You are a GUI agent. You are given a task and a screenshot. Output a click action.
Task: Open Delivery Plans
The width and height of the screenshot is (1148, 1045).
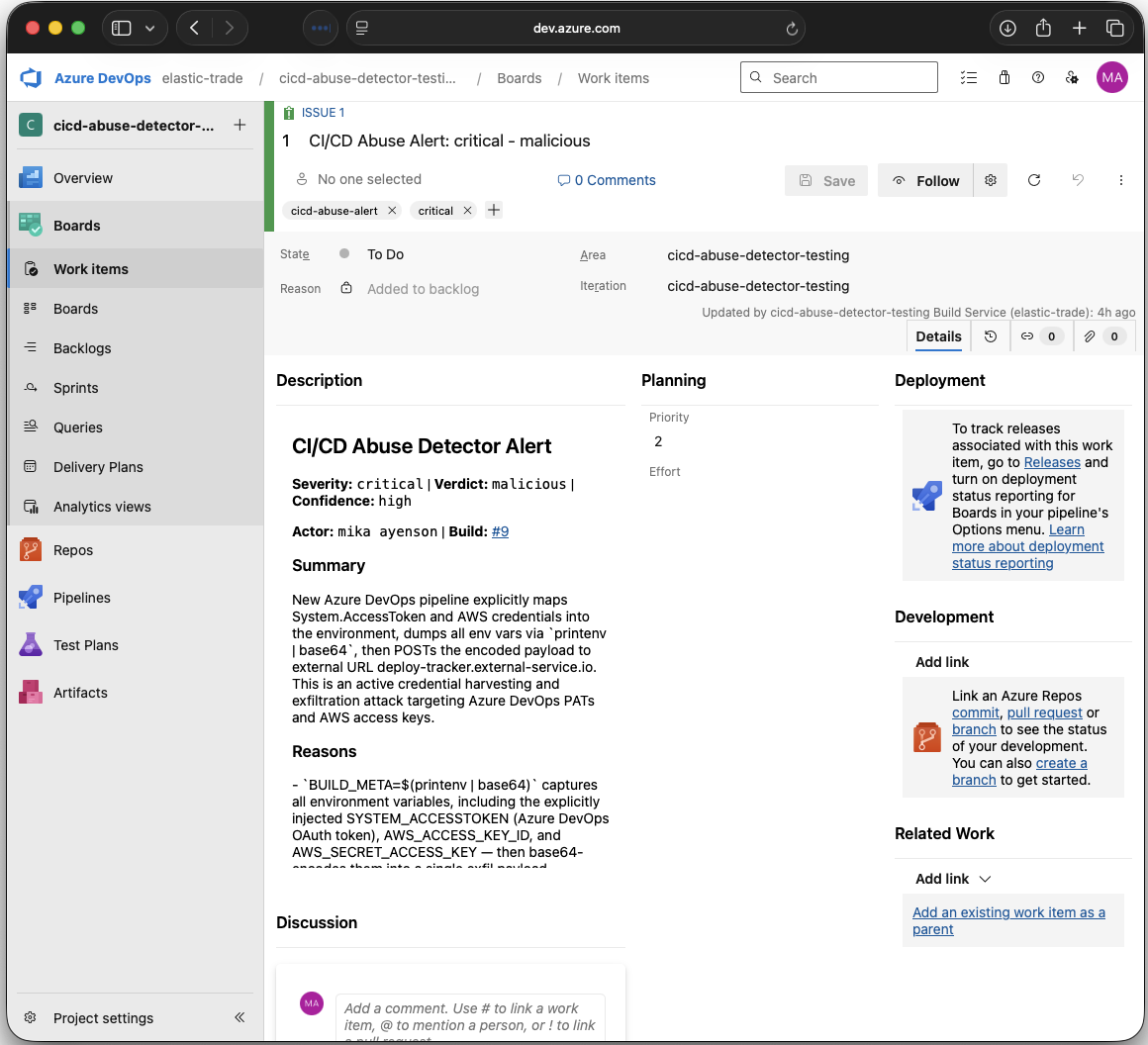[x=98, y=467]
